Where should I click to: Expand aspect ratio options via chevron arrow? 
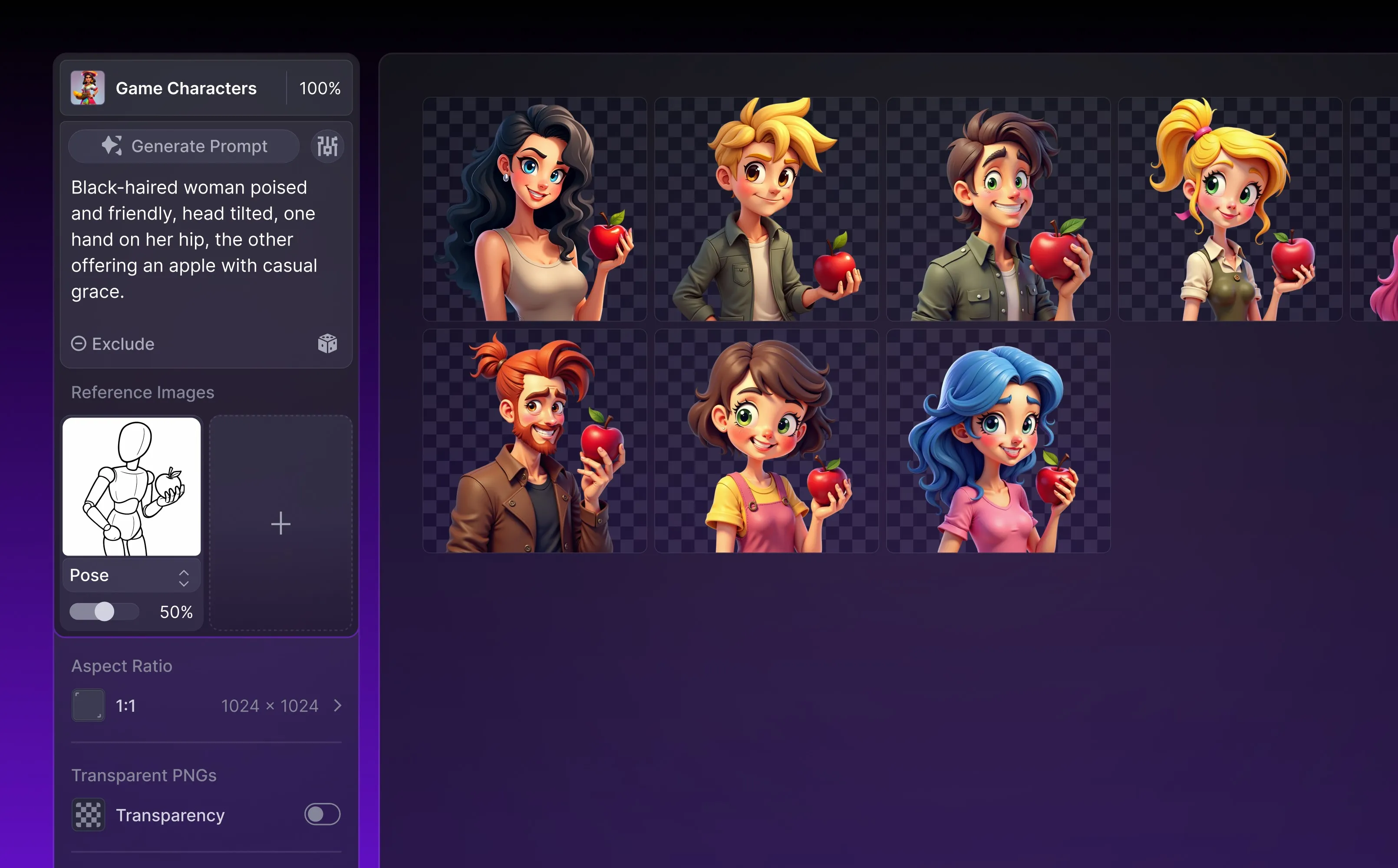338,706
